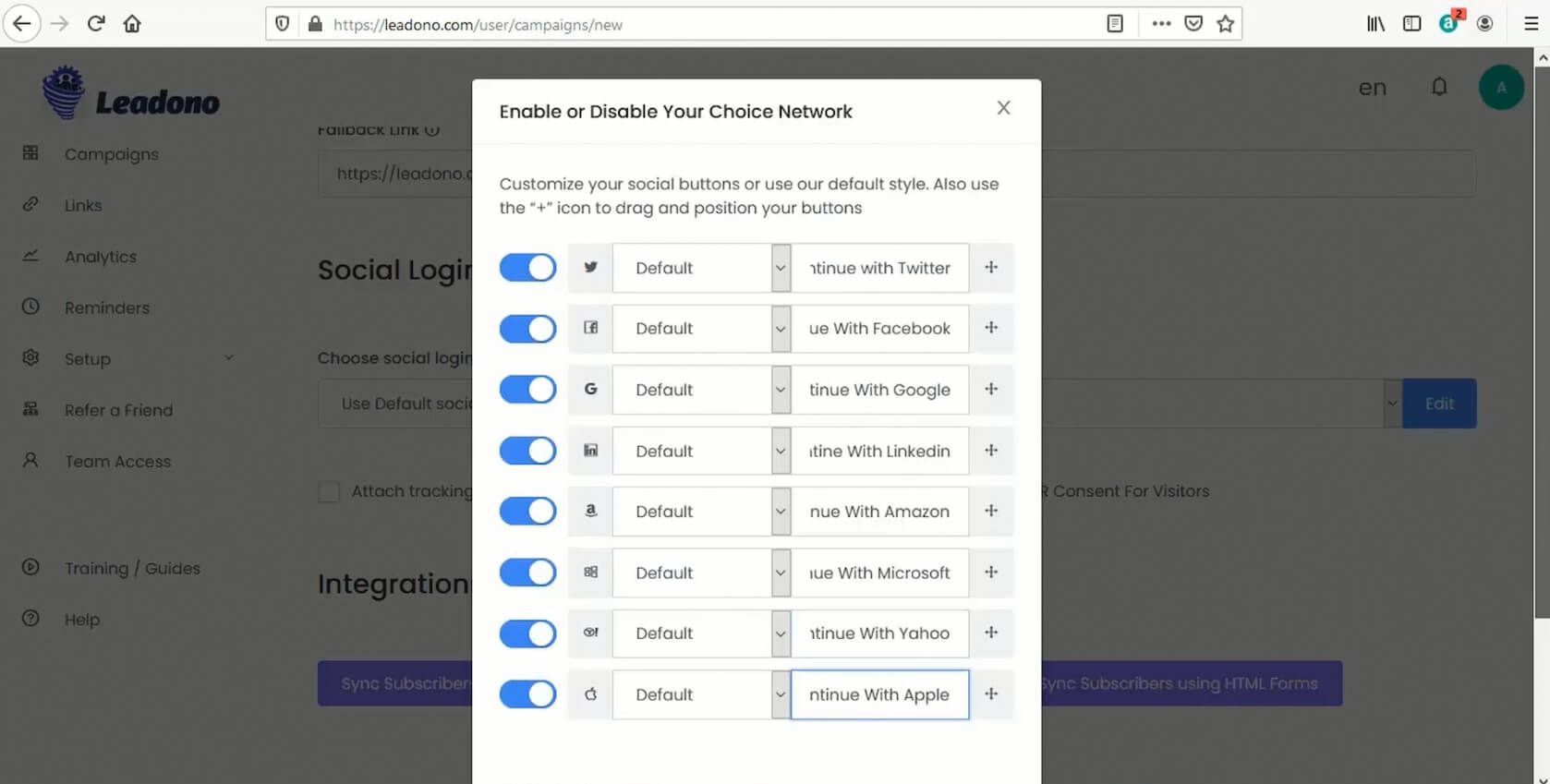Click the Leadono logo
The height and width of the screenshot is (784, 1550).
131,92
